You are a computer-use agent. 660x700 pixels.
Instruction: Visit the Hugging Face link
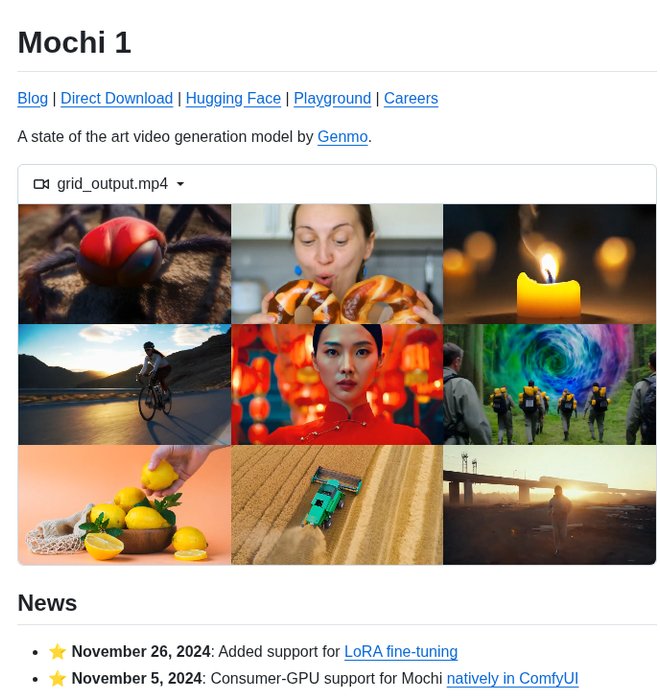coord(233,98)
